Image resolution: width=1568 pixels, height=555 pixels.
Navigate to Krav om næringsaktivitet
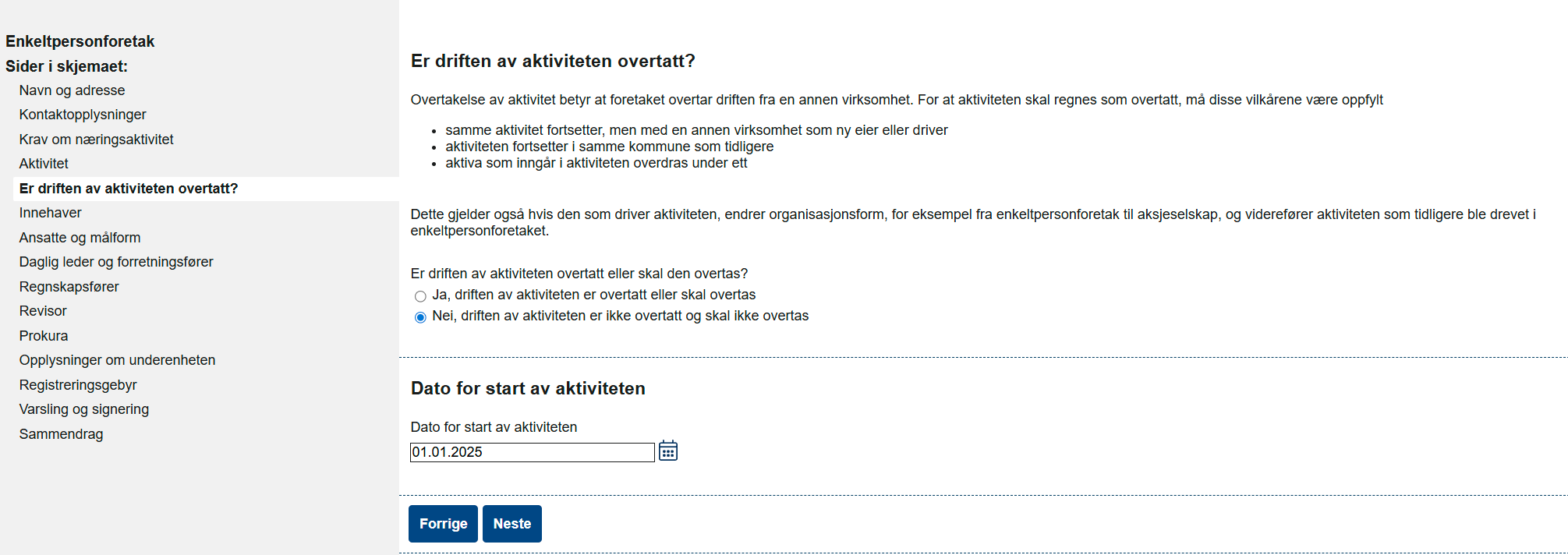click(96, 140)
